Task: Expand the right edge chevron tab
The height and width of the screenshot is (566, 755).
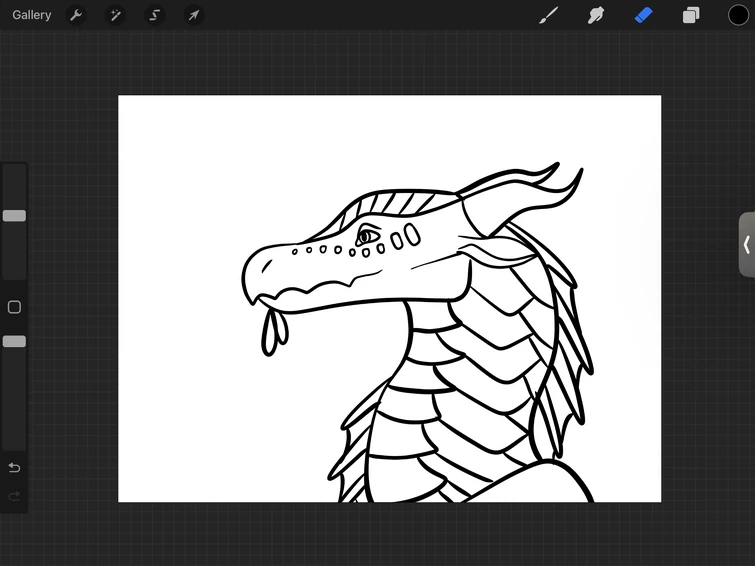Action: (746, 244)
